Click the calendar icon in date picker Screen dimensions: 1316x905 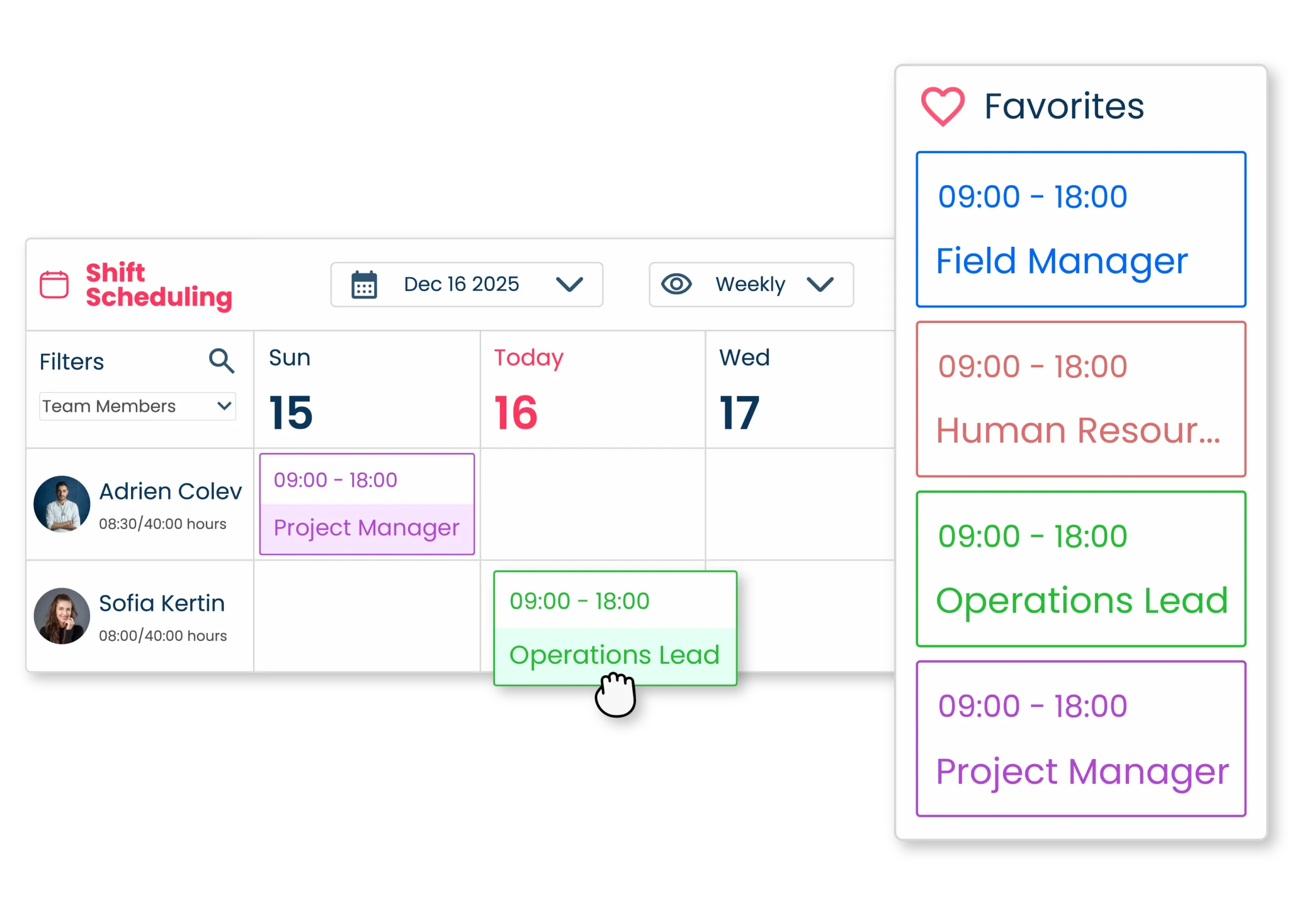(x=364, y=285)
